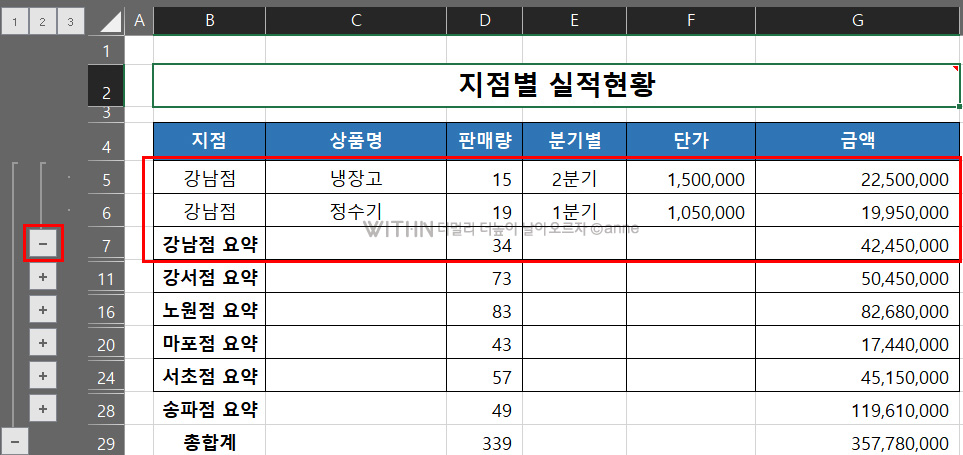Select row 11 header
Image resolution: width=963 pixels, height=455 pixels.
coord(106,276)
